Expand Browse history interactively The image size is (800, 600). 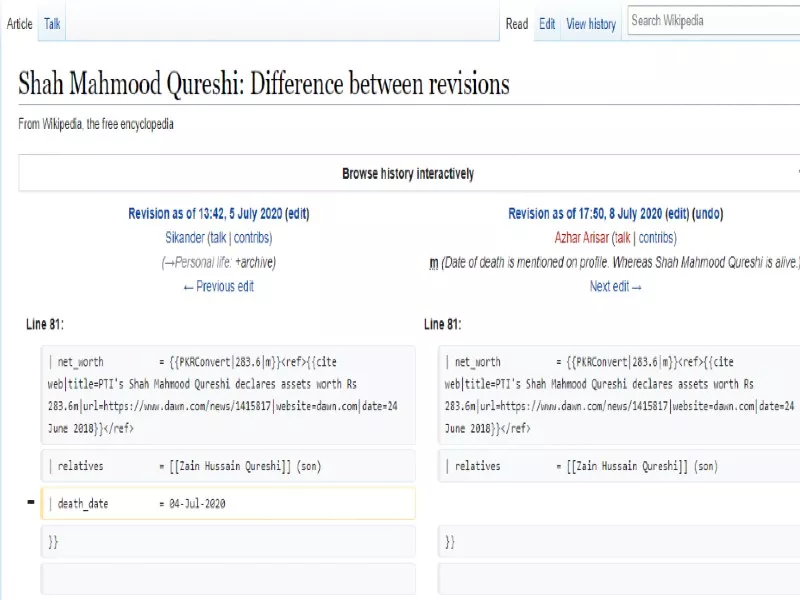point(409,173)
